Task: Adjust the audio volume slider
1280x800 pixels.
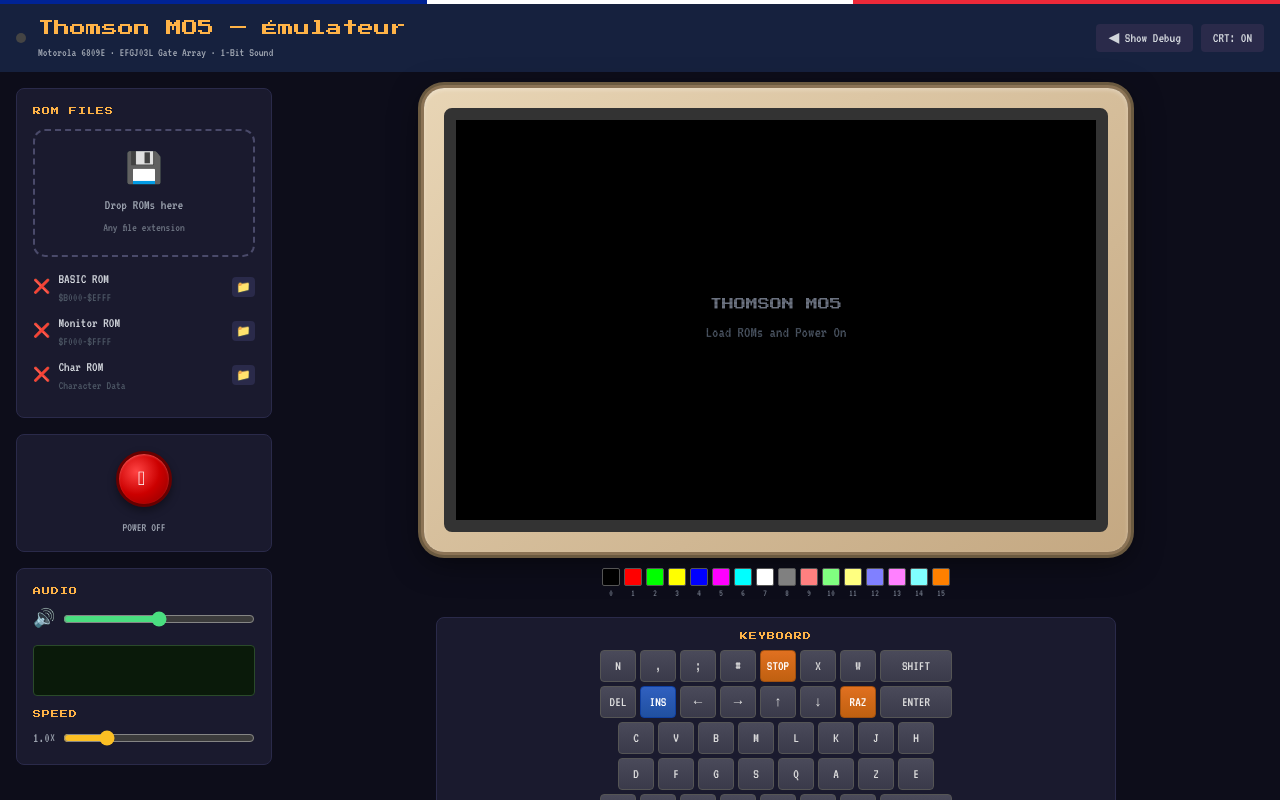Action: click(159, 619)
